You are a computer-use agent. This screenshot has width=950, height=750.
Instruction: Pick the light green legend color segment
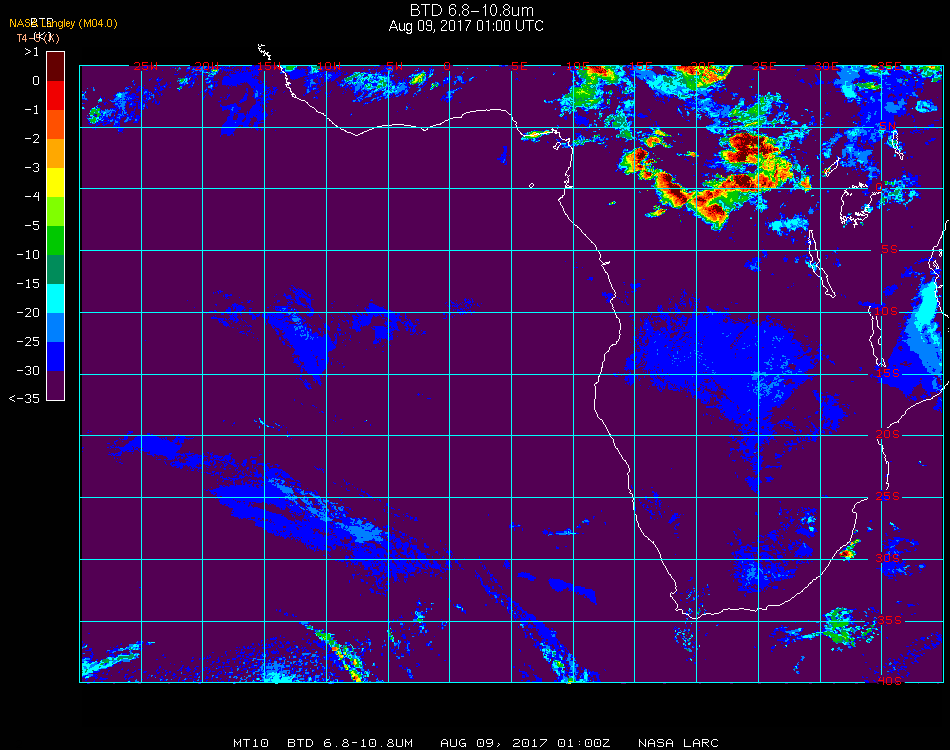[x=55, y=211]
